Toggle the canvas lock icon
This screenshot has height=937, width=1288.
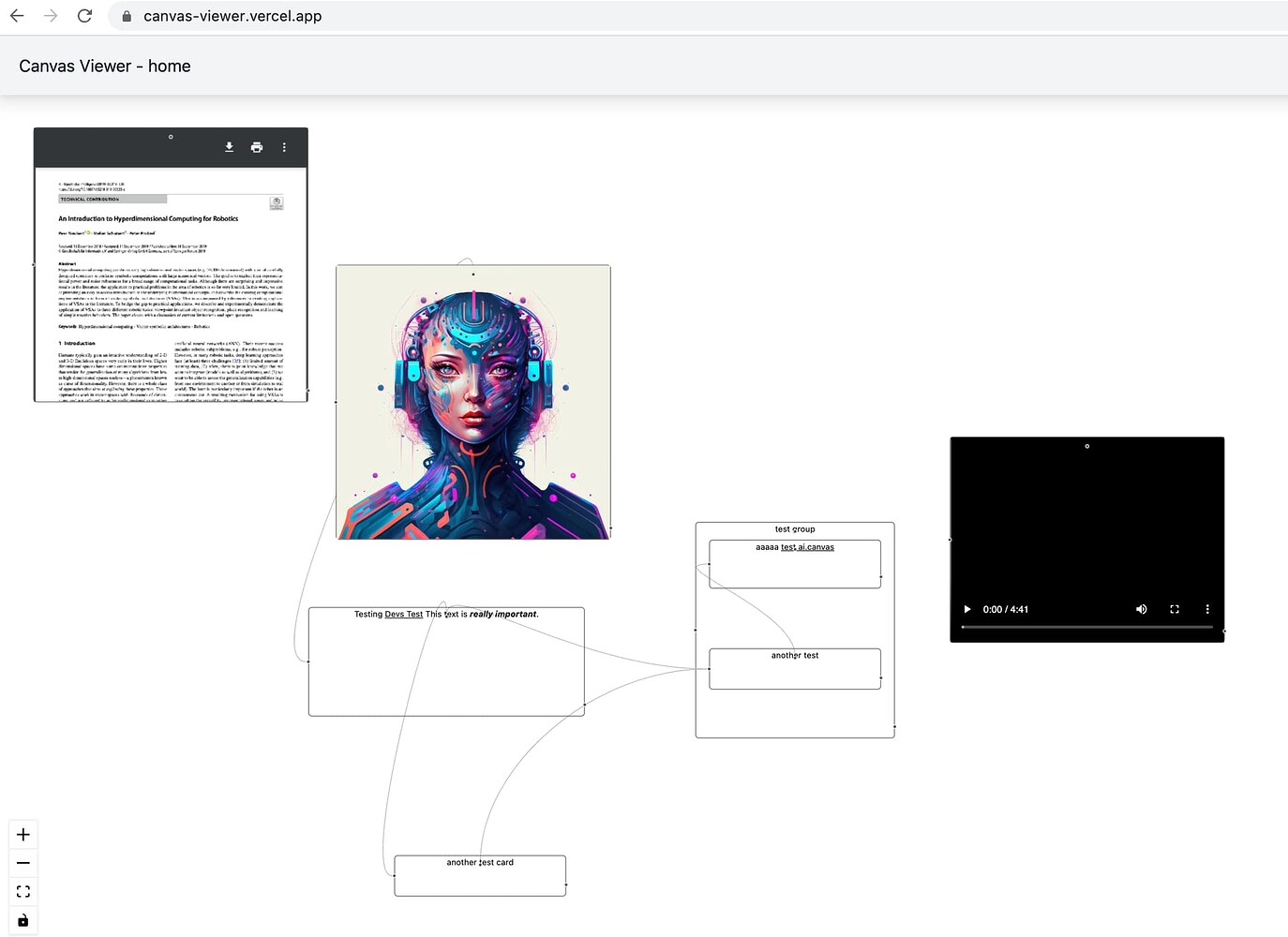click(x=23, y=920)
